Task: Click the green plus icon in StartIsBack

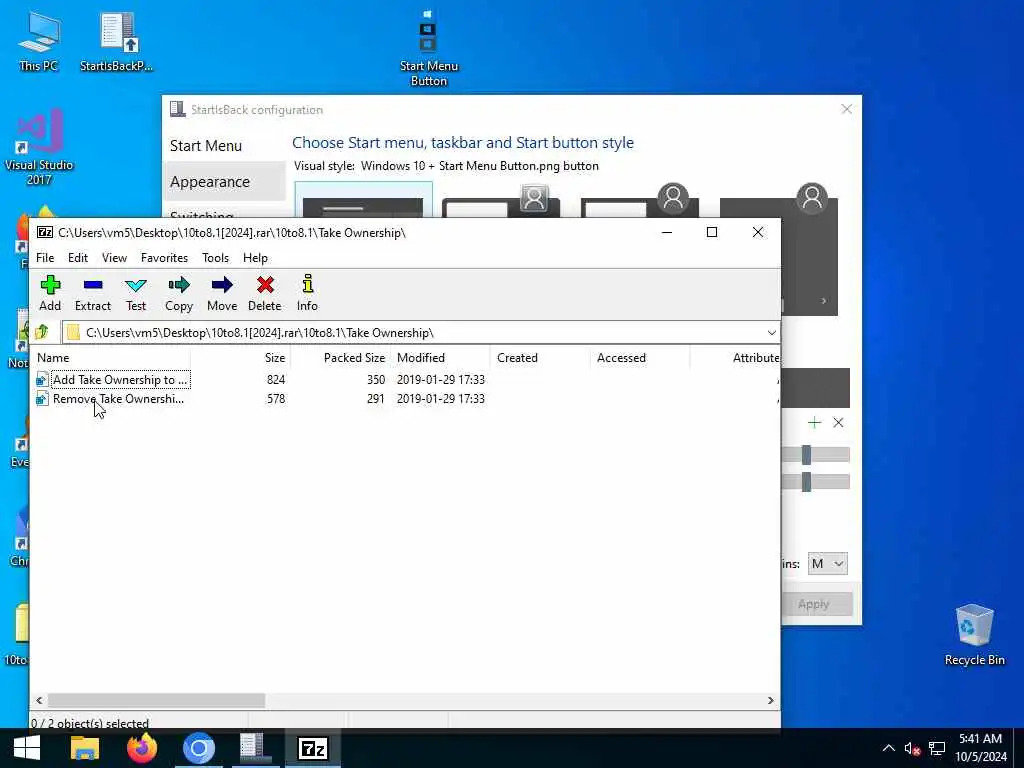Action: tap(814, 423)
